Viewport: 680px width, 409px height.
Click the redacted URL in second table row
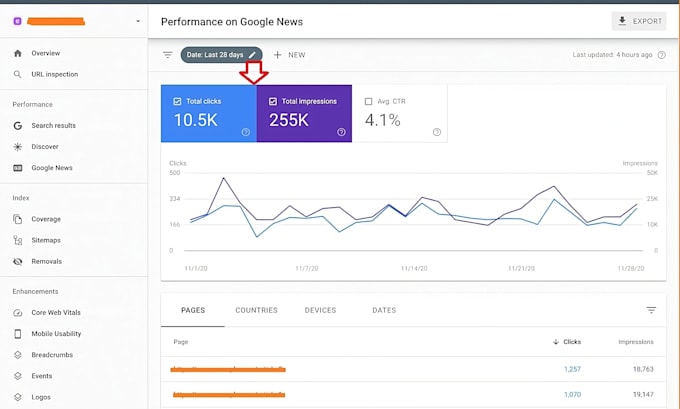coord(229,395)
